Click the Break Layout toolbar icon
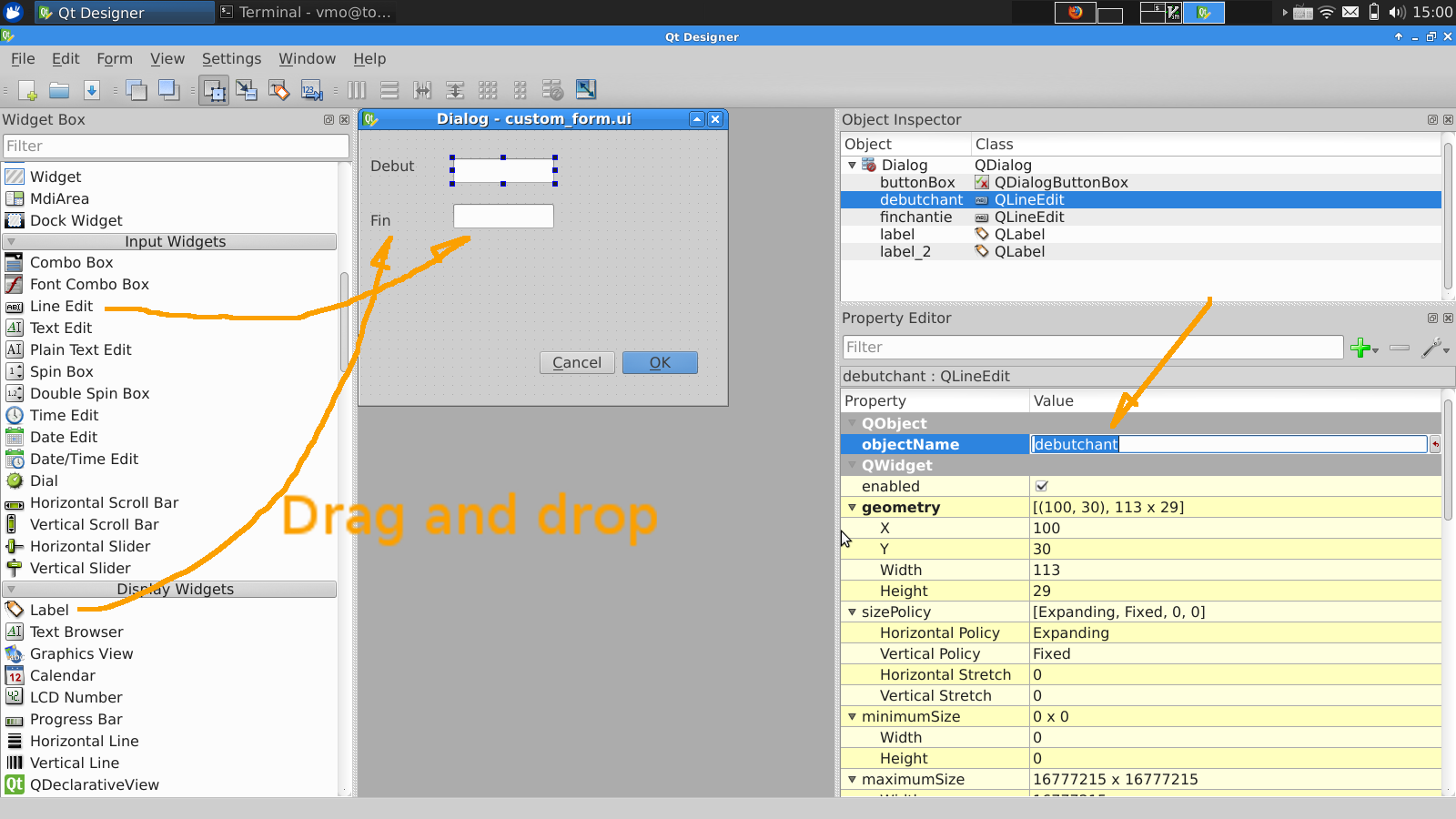This screenshot has height=819, width=1456. click(x=553, y=90)
